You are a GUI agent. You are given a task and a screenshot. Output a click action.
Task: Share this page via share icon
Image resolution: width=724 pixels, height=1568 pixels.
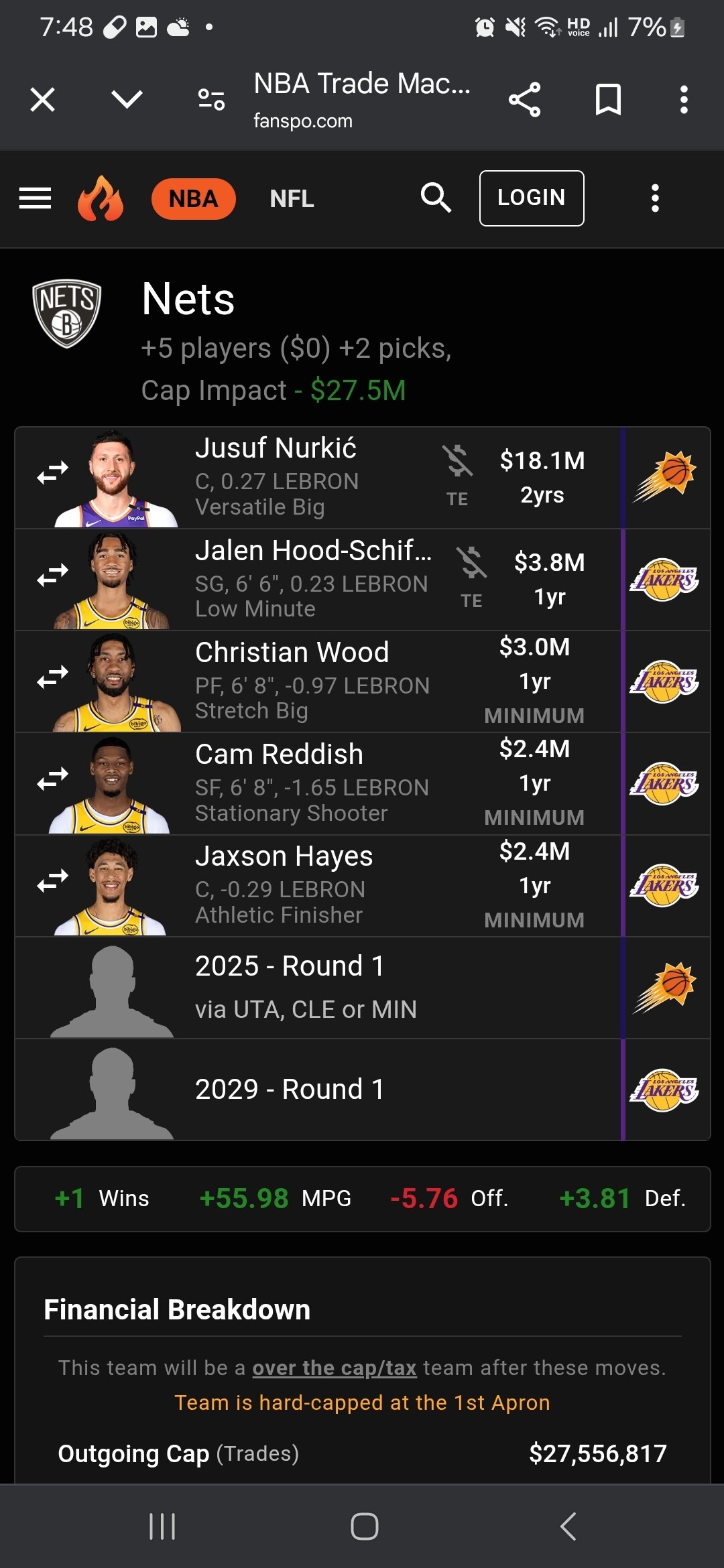click(x=524, y=100)
